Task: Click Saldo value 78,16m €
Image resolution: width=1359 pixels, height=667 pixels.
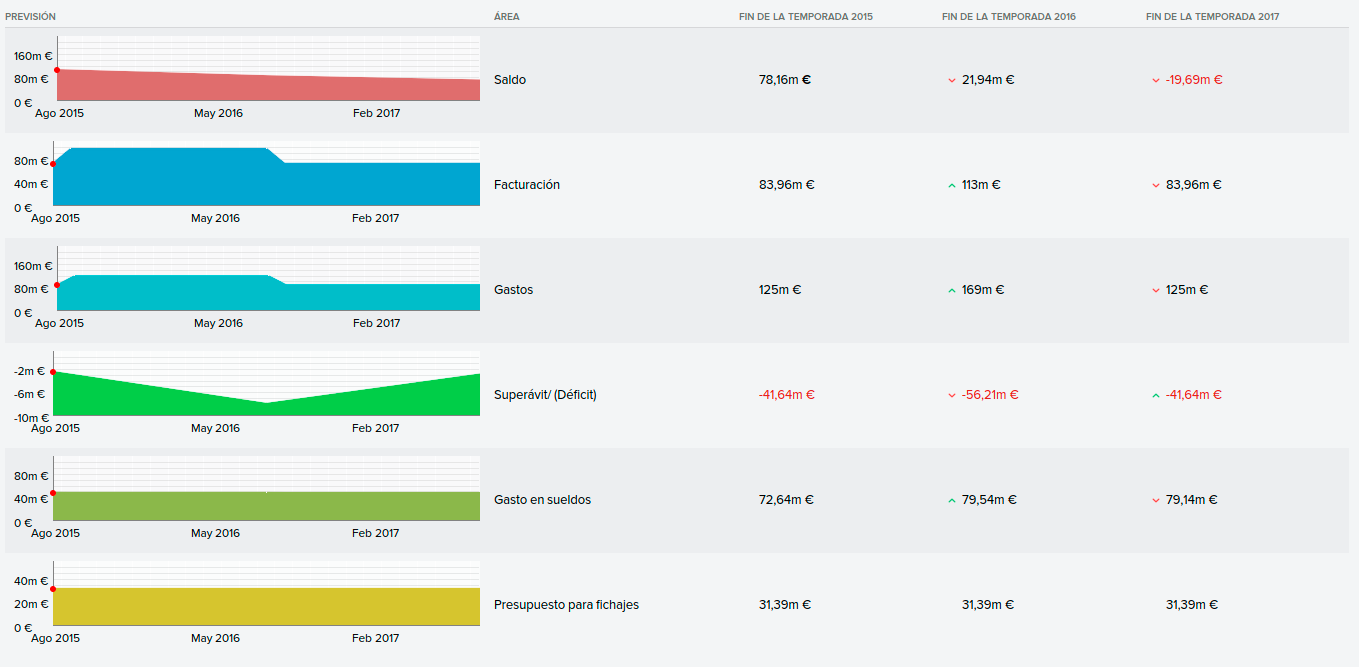Action: point(785,80)
